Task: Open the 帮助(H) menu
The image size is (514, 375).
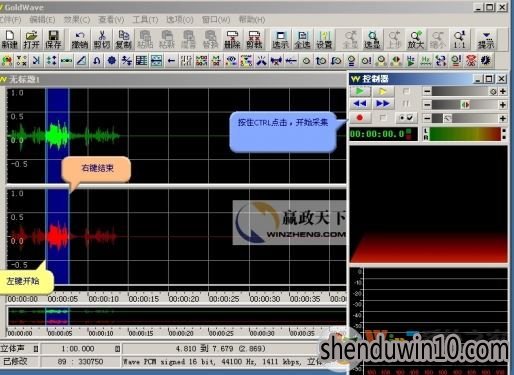Action: pyautogui.click(x=252, y=20)
